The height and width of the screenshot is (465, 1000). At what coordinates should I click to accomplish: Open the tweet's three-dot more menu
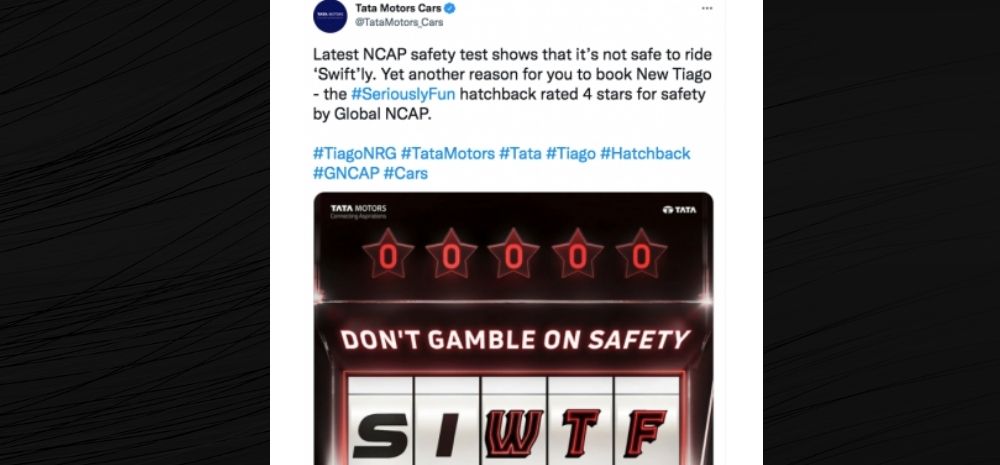pos(707,9)
